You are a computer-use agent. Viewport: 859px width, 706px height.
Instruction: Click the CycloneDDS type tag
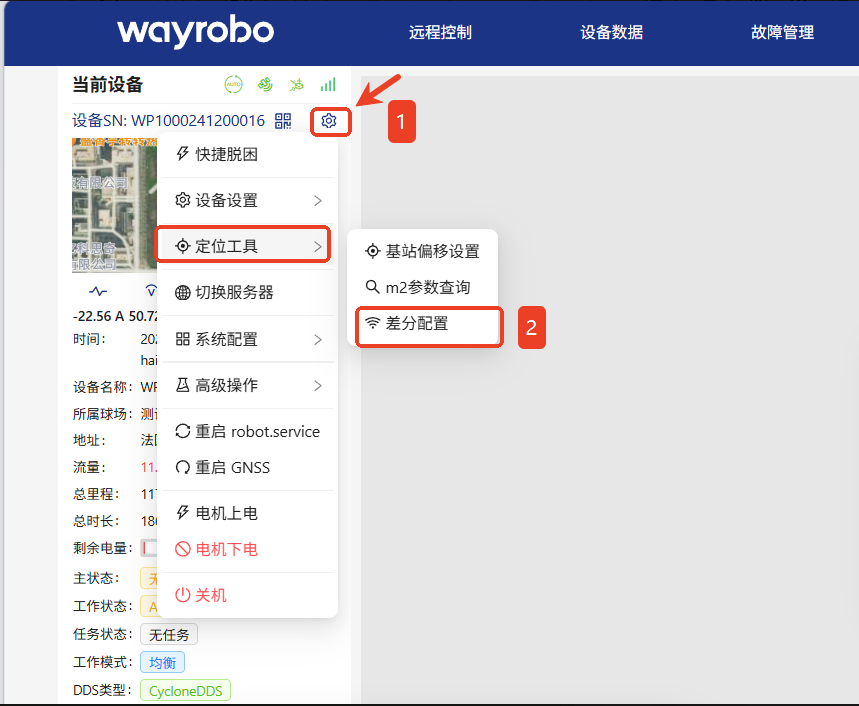point(185,691)
